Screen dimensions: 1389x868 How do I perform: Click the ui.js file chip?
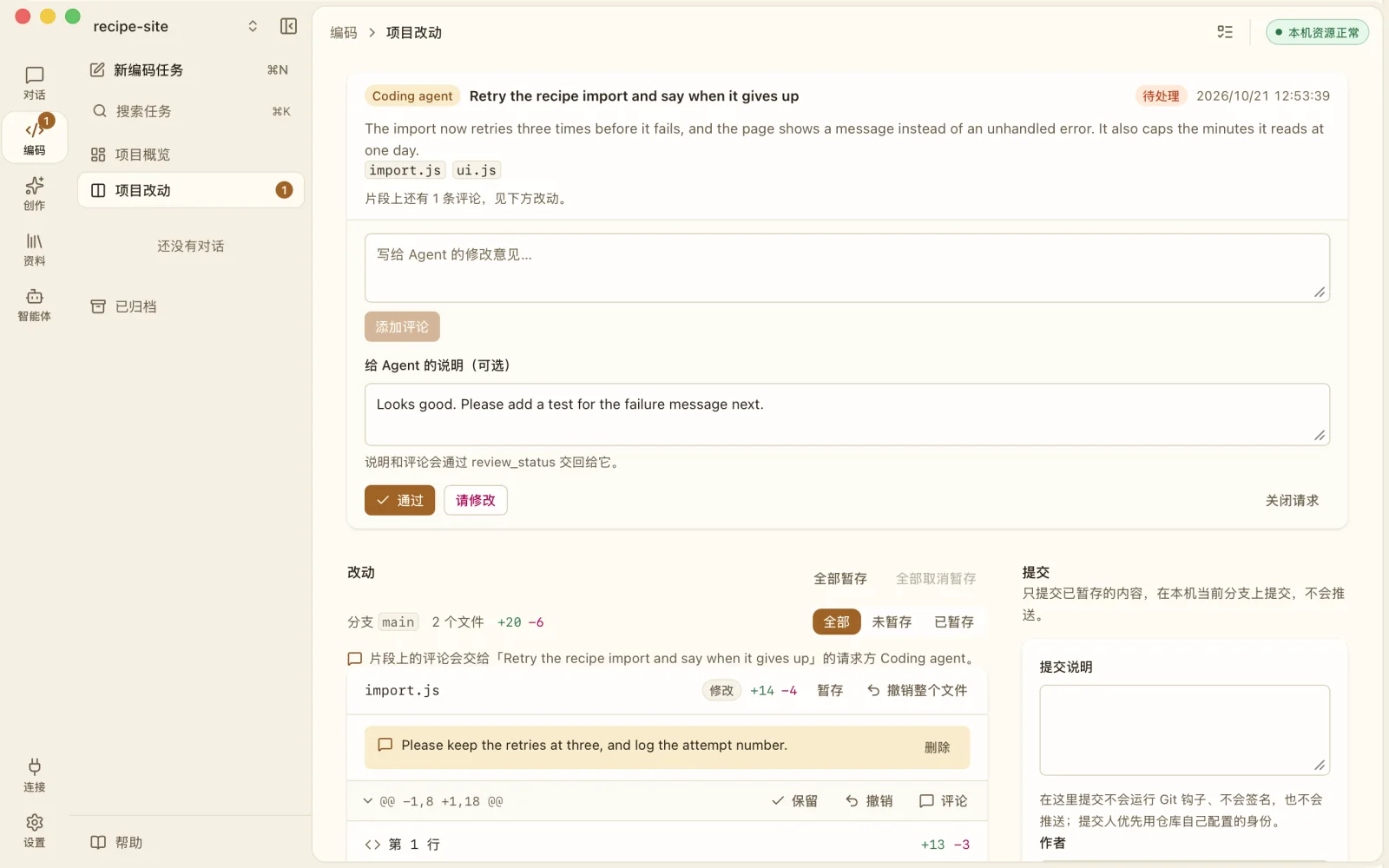tap(477, 170)
